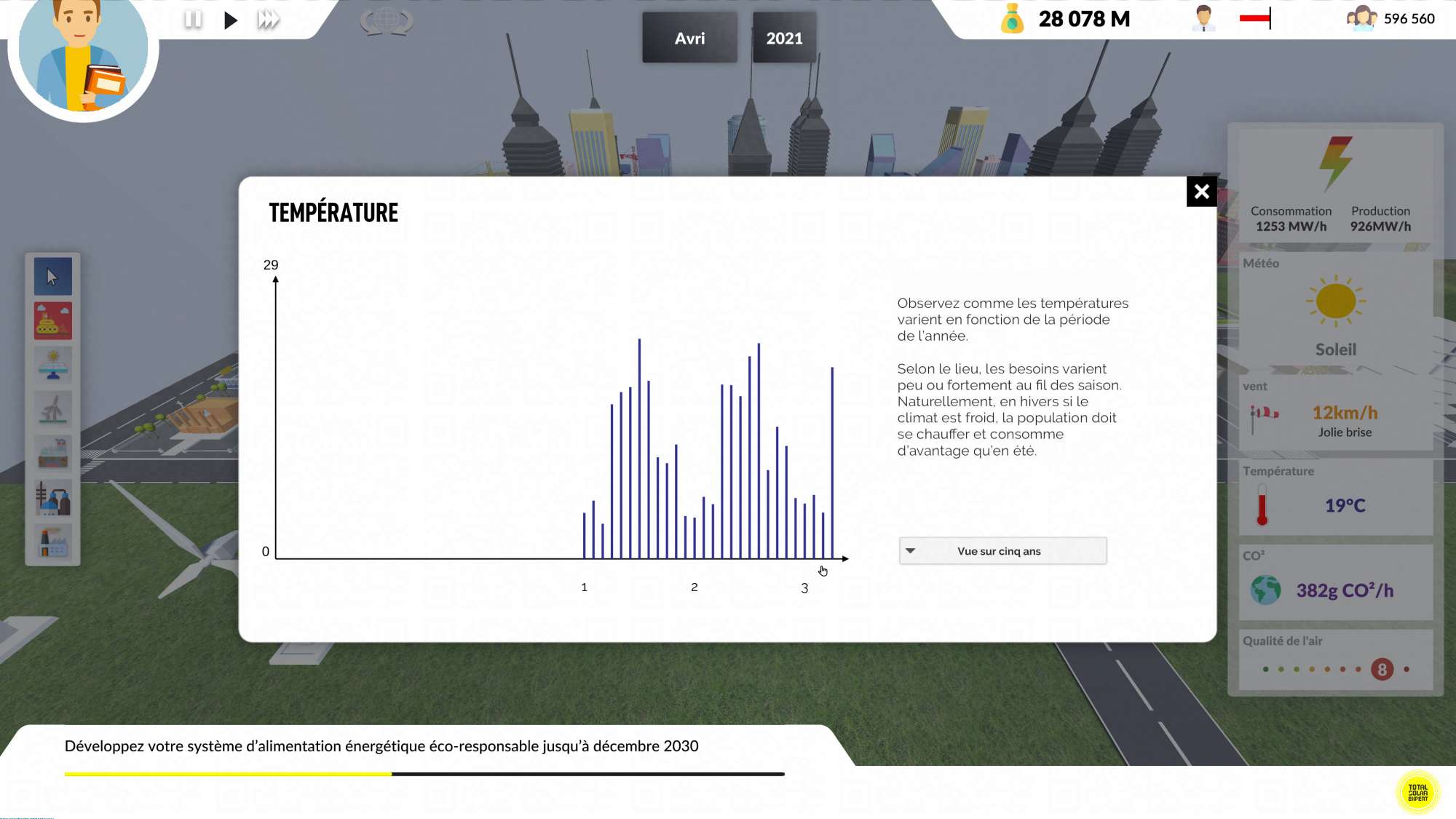
Task: Click the Avri month button
Action: (689, 38)
